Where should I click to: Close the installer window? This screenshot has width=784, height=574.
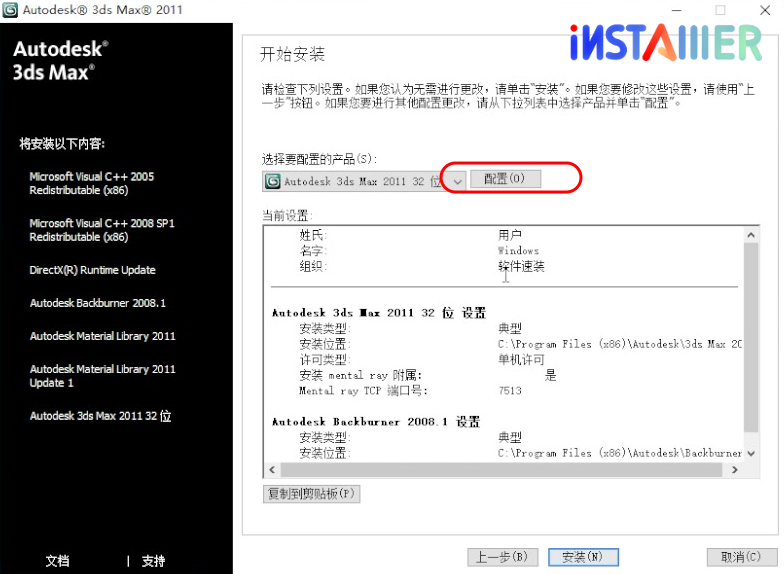tap(764, 10)
